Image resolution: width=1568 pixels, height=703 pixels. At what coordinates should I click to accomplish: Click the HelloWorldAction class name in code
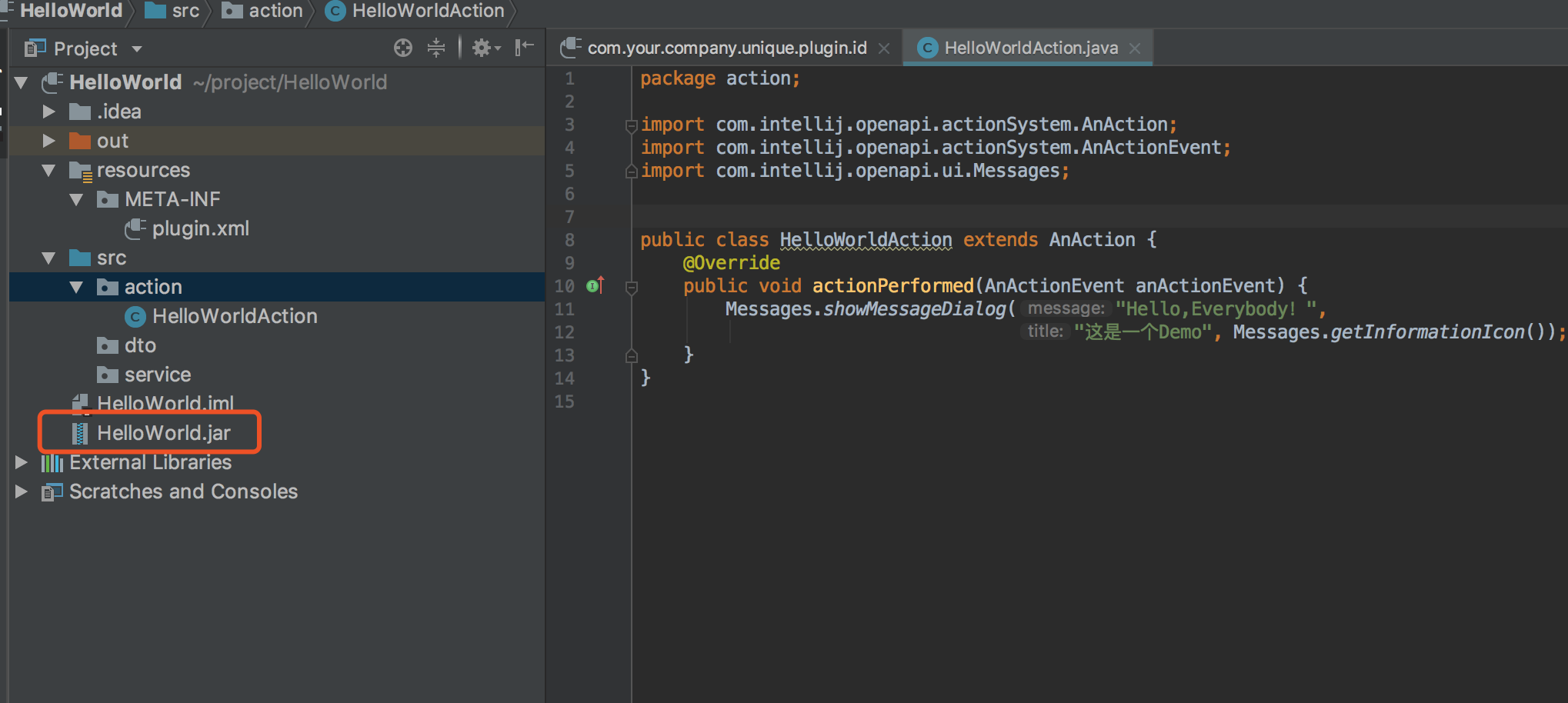866,240
